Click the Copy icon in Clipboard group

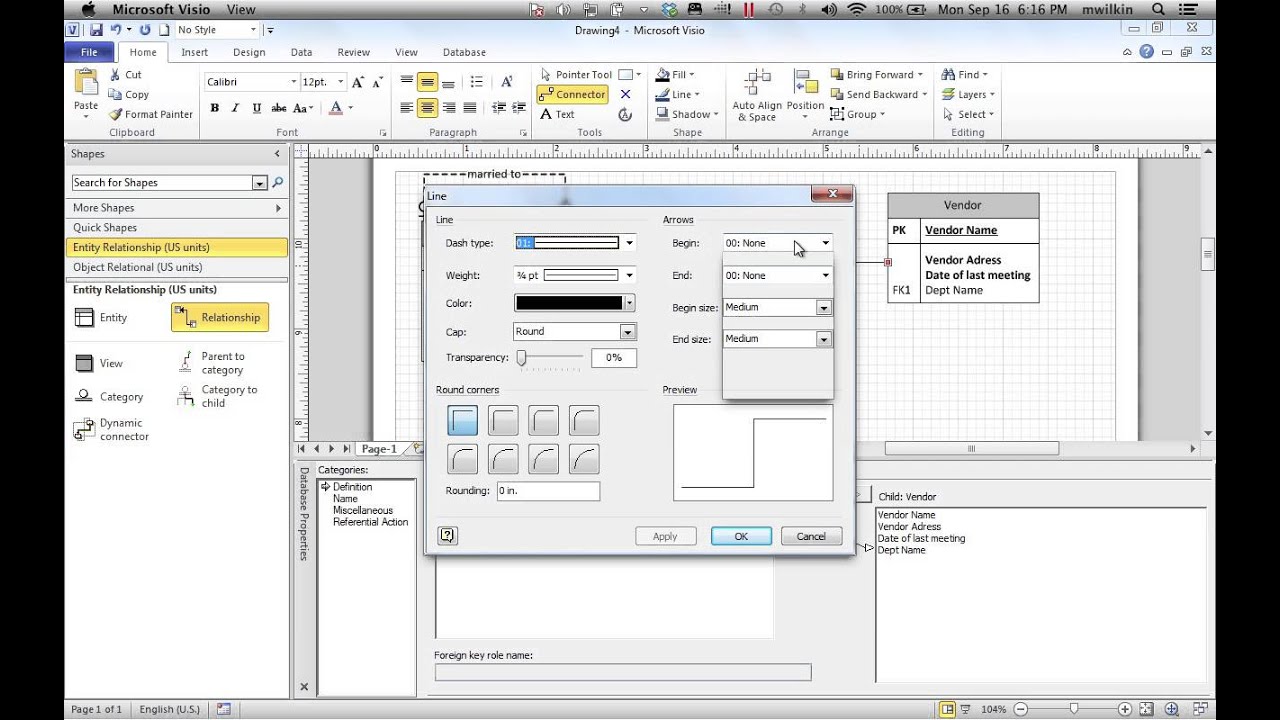pyautogui.click(x=114, y=94)
